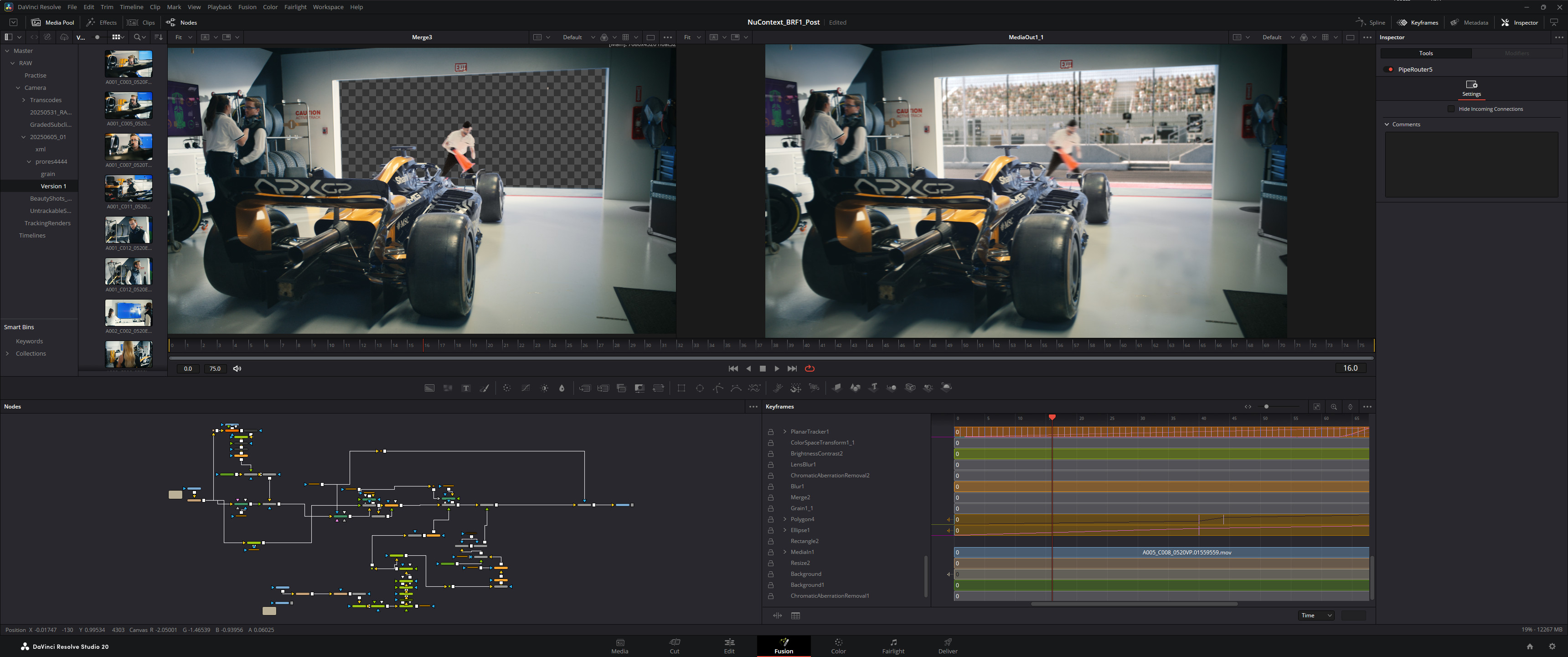
Task: Open the Time dropdown in Keyframes
Action: (x=1316, y=616)
